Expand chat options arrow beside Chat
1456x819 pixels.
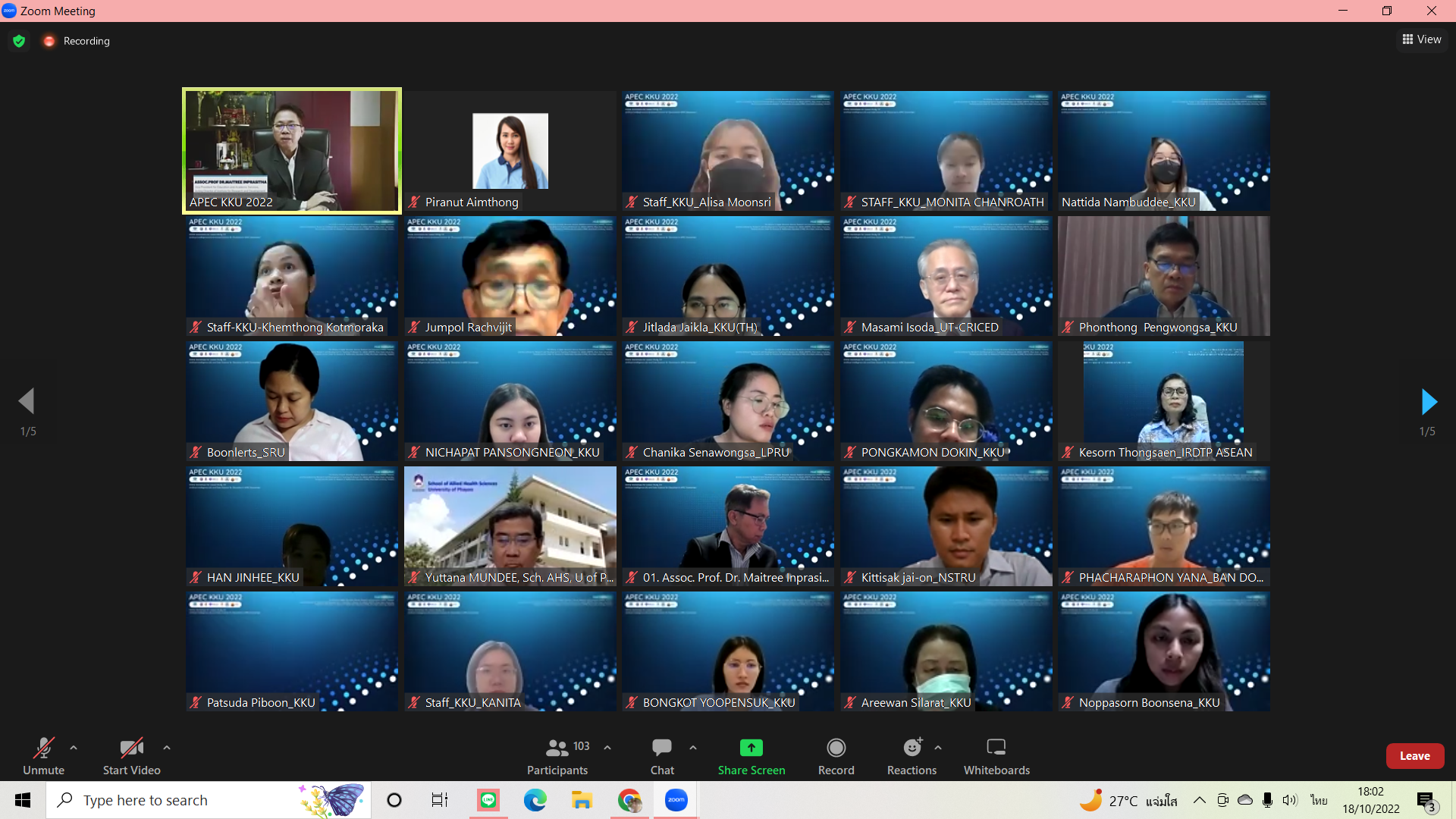click(x=693, y=748)
